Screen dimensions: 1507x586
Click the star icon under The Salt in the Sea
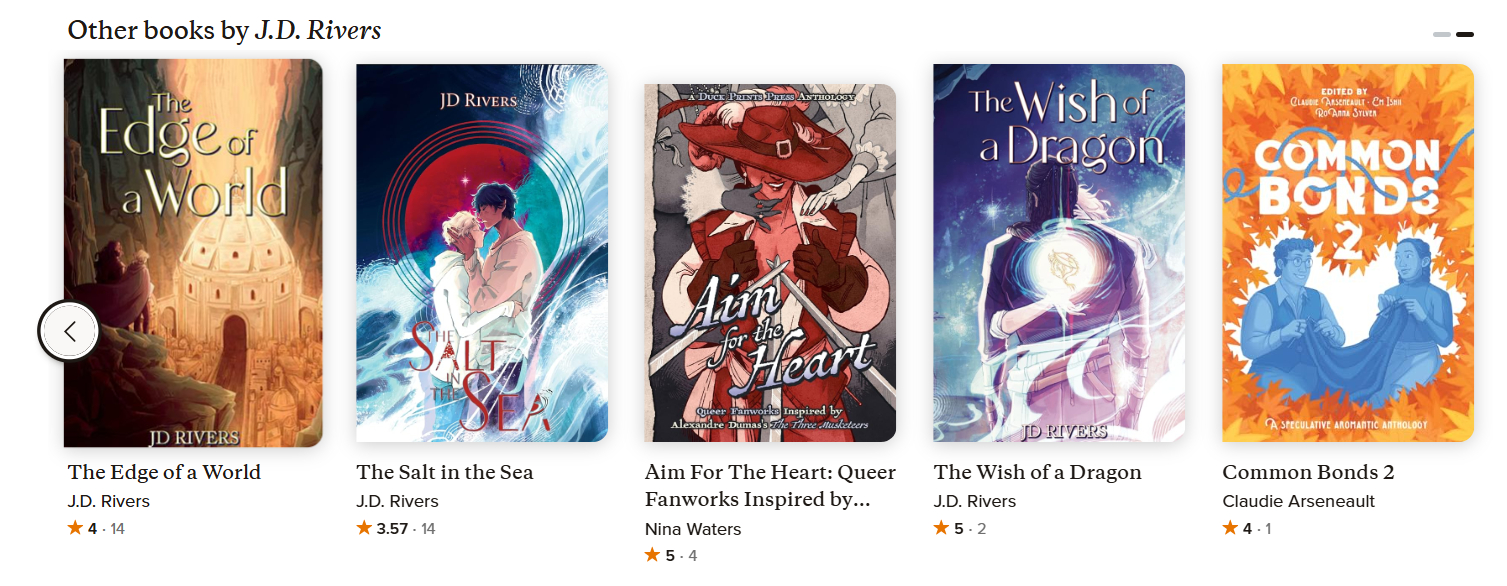364,528
